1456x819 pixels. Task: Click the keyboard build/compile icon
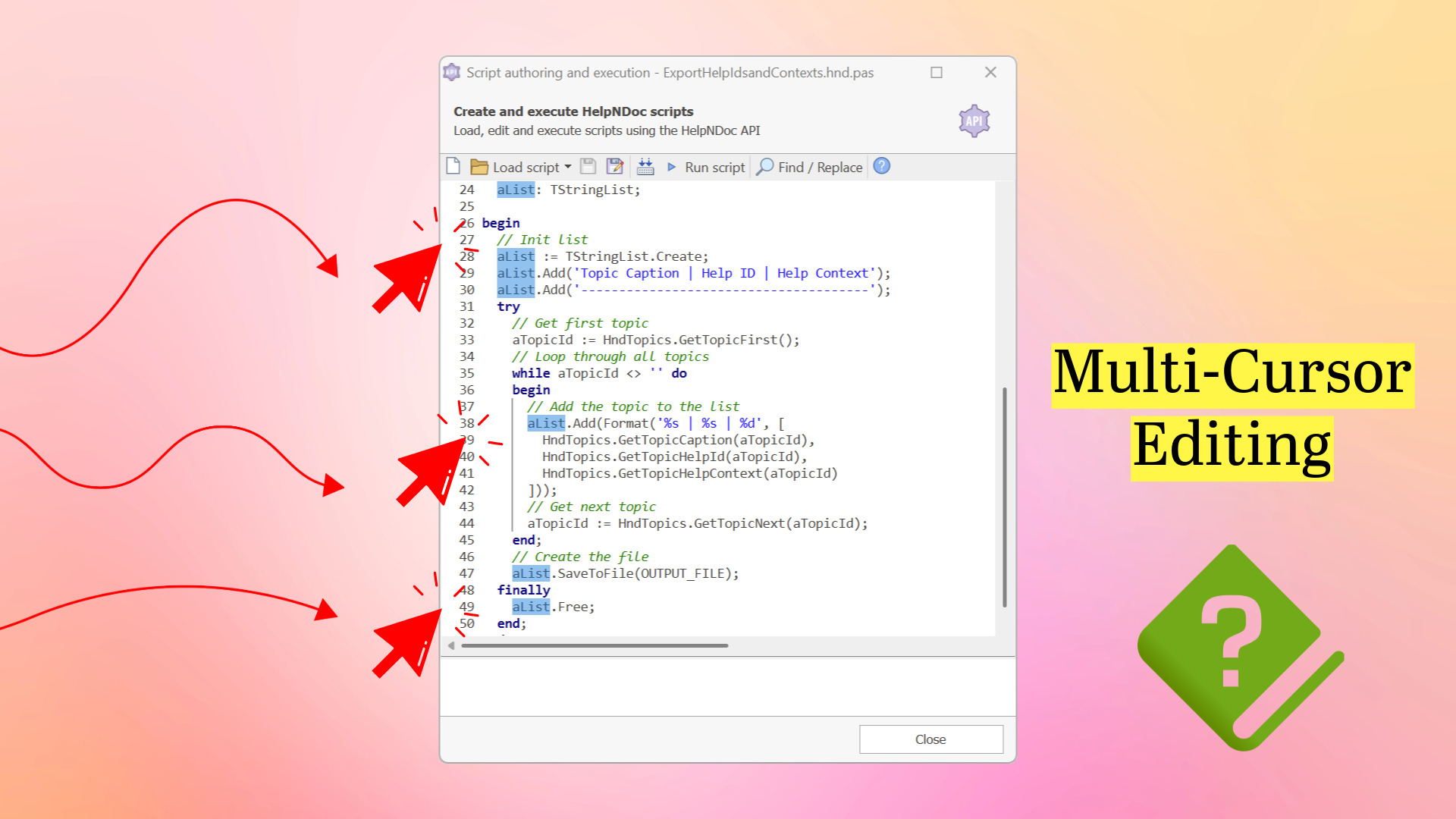645,167
